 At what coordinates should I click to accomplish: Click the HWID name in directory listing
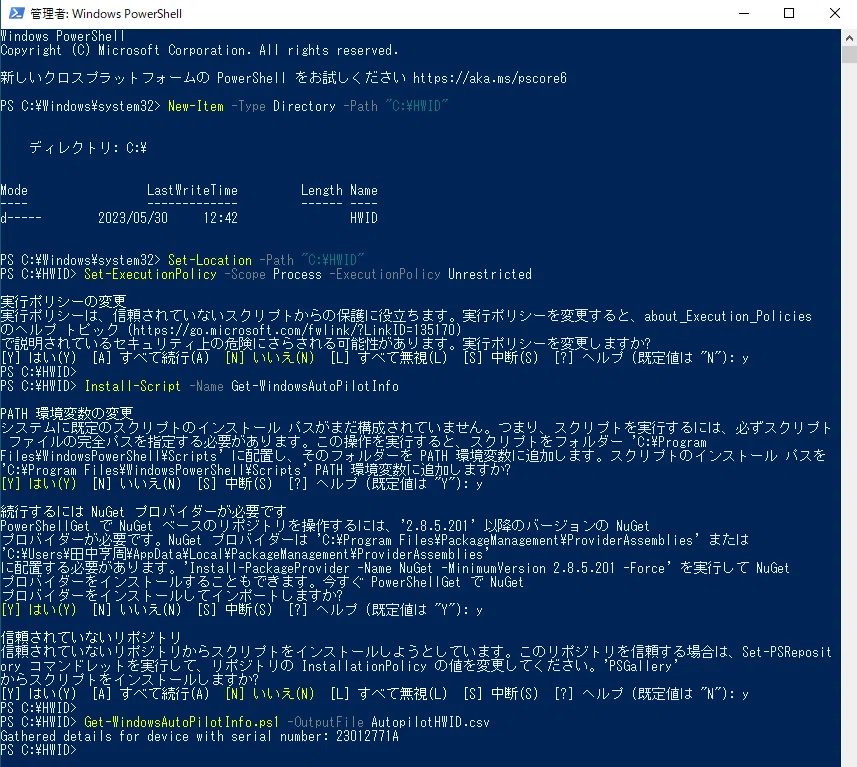point(363,218)
